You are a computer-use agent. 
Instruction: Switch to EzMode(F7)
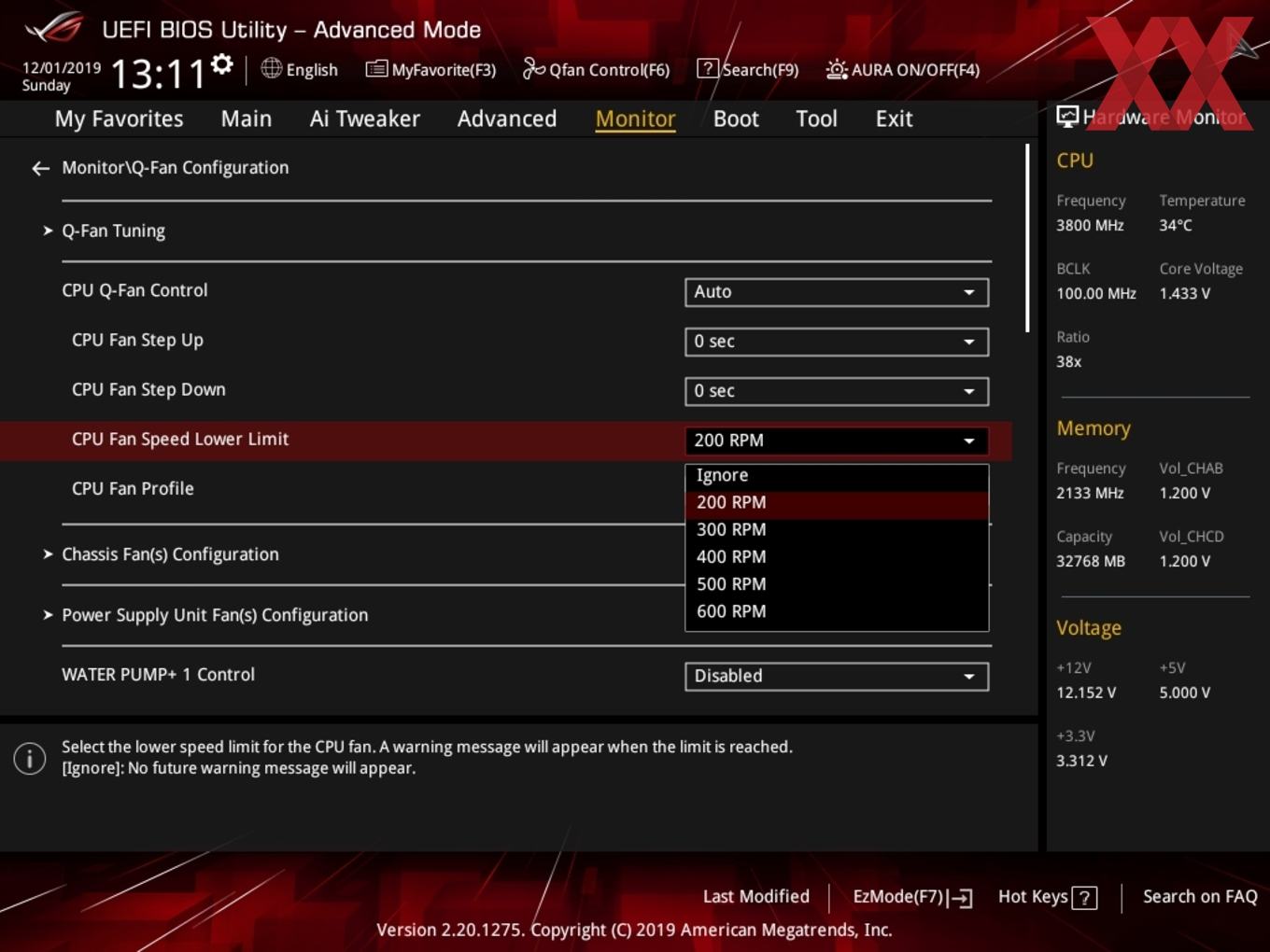(x=912, y=897)
